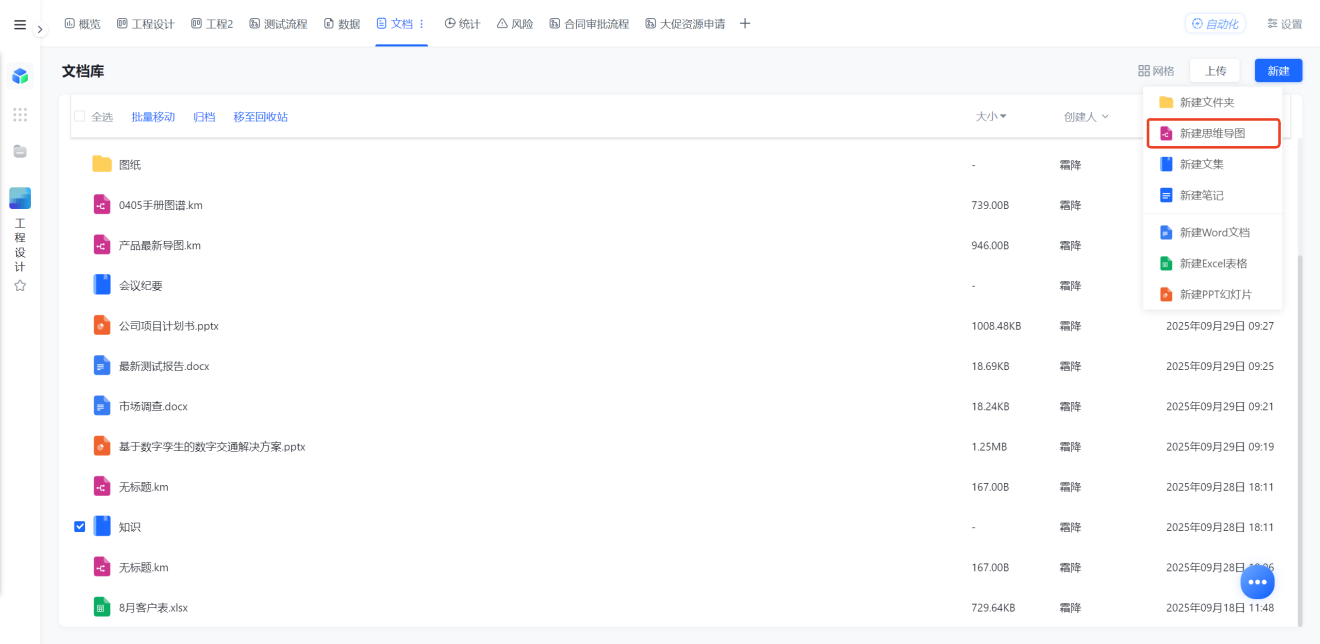The width and height of the screenshot is (1320, 644).
Task: Choose 新建PPT幻灯片 from the menu
Action: [1212, 294]
